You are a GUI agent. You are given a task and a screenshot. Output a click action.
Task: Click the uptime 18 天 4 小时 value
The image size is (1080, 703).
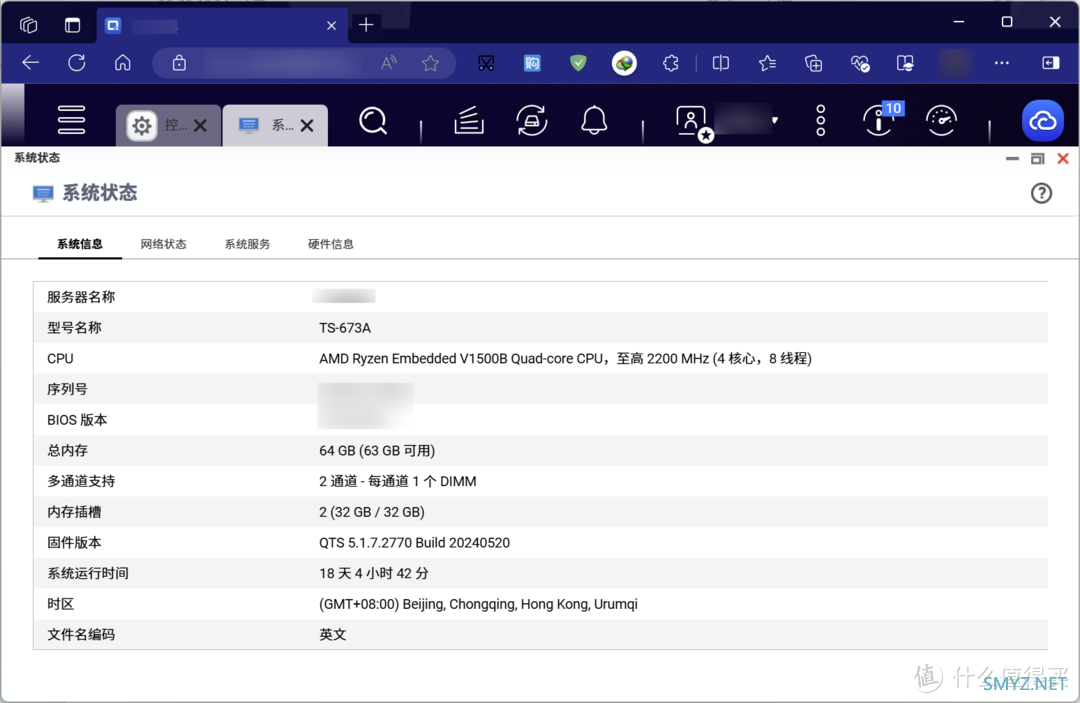click(374, 573)
